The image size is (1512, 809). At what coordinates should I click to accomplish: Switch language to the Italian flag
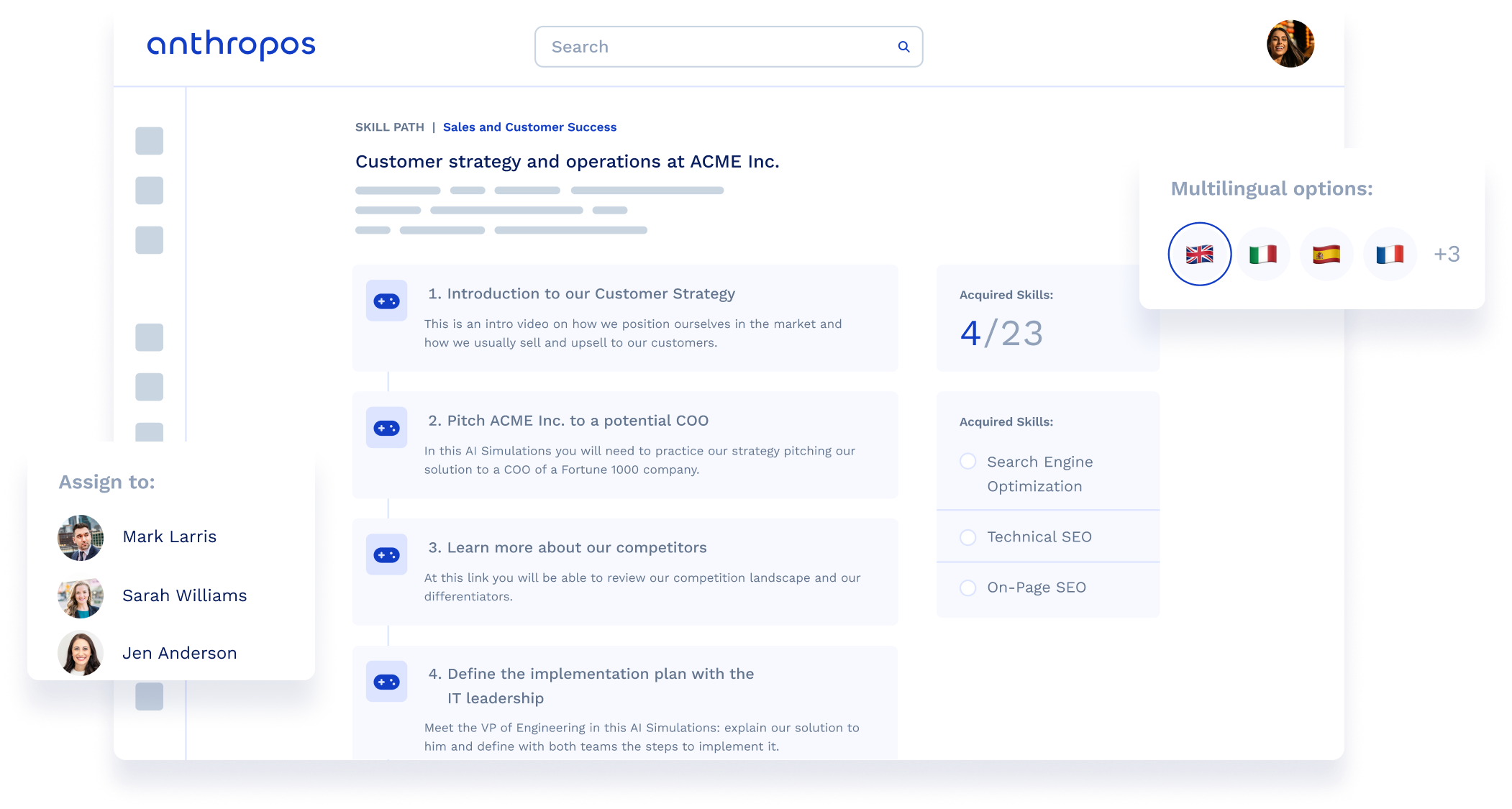1263,254
